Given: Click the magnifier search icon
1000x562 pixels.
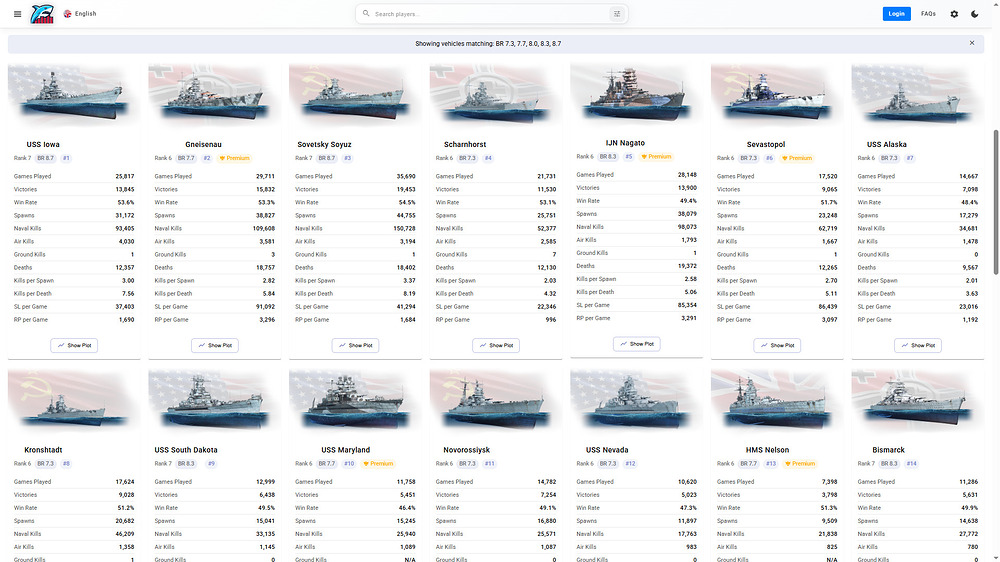Looking at the screenshot, I should [366, 13].
